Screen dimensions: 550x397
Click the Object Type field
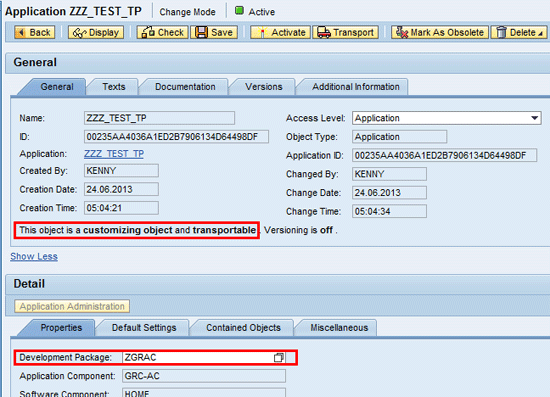tap(400, 137)
